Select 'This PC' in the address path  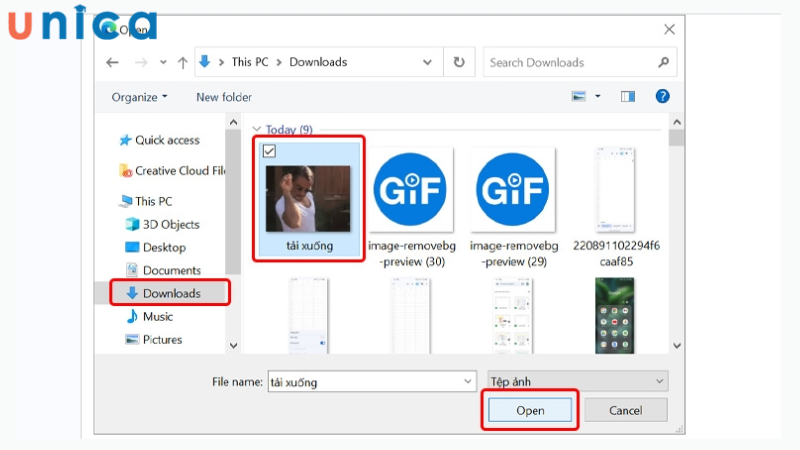[249, 62]
